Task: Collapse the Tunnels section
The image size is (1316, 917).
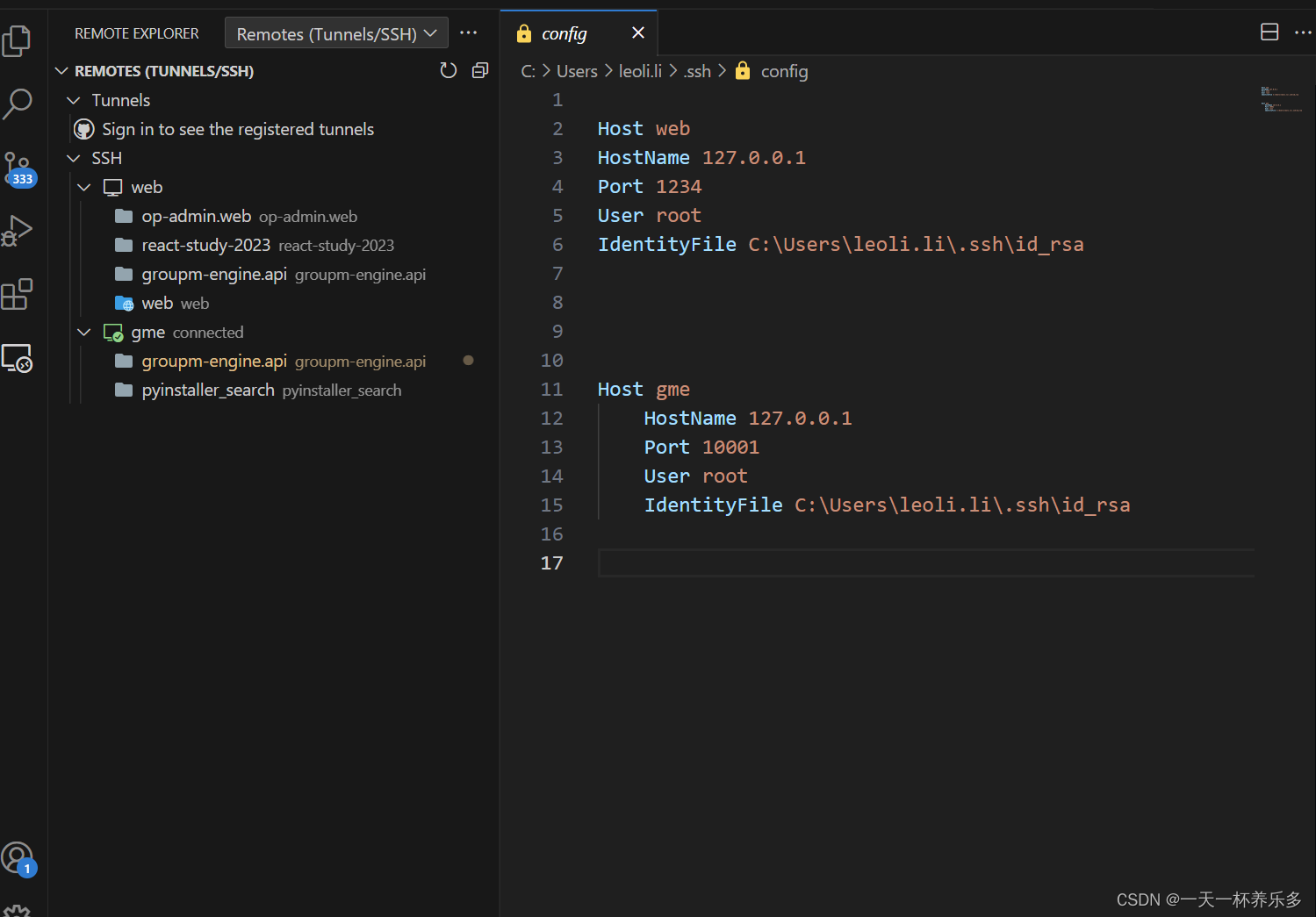Action: click(x=74, y=99)
